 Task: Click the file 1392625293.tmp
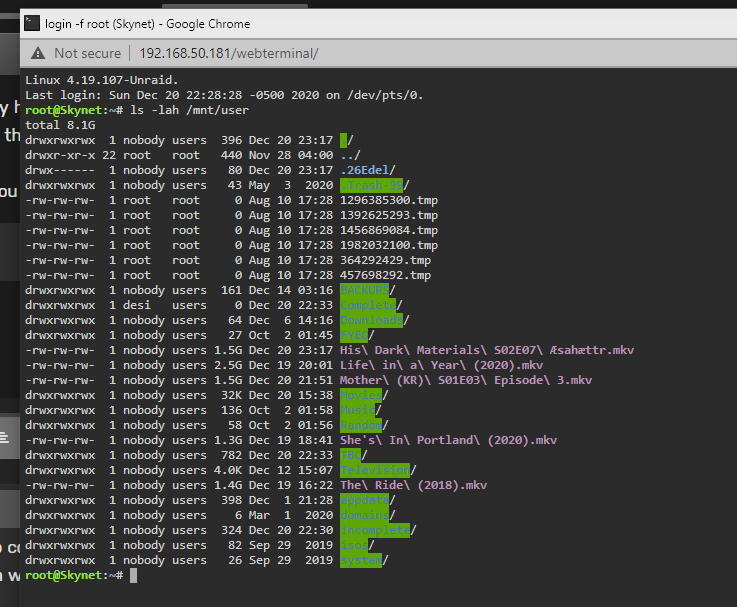coord(389,215)
